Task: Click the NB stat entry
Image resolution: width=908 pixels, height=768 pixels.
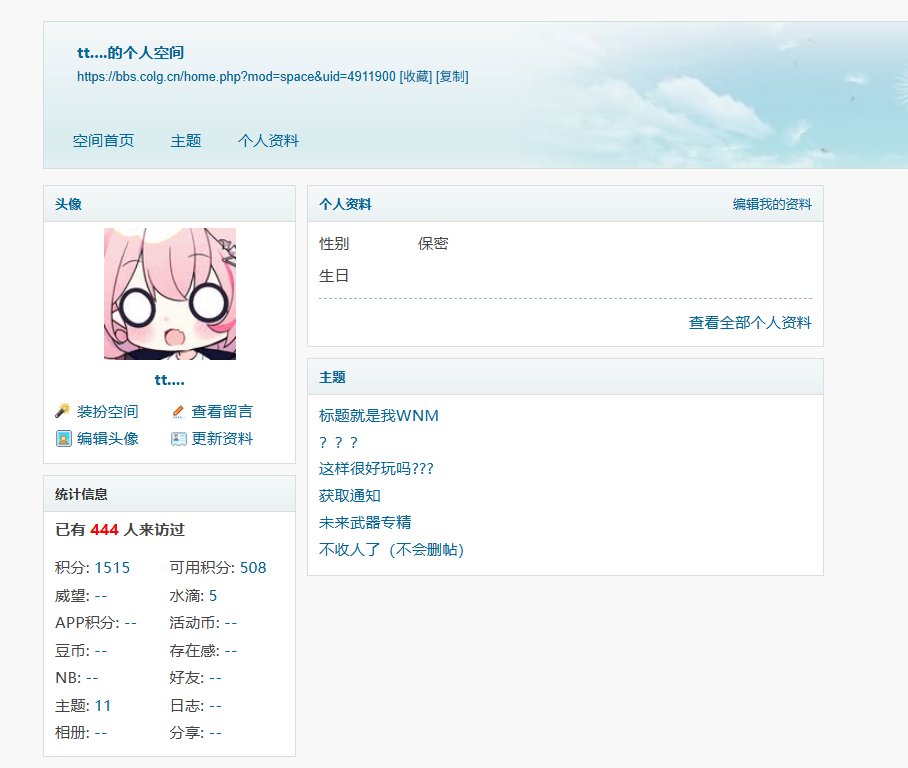Action: (76, 678)
